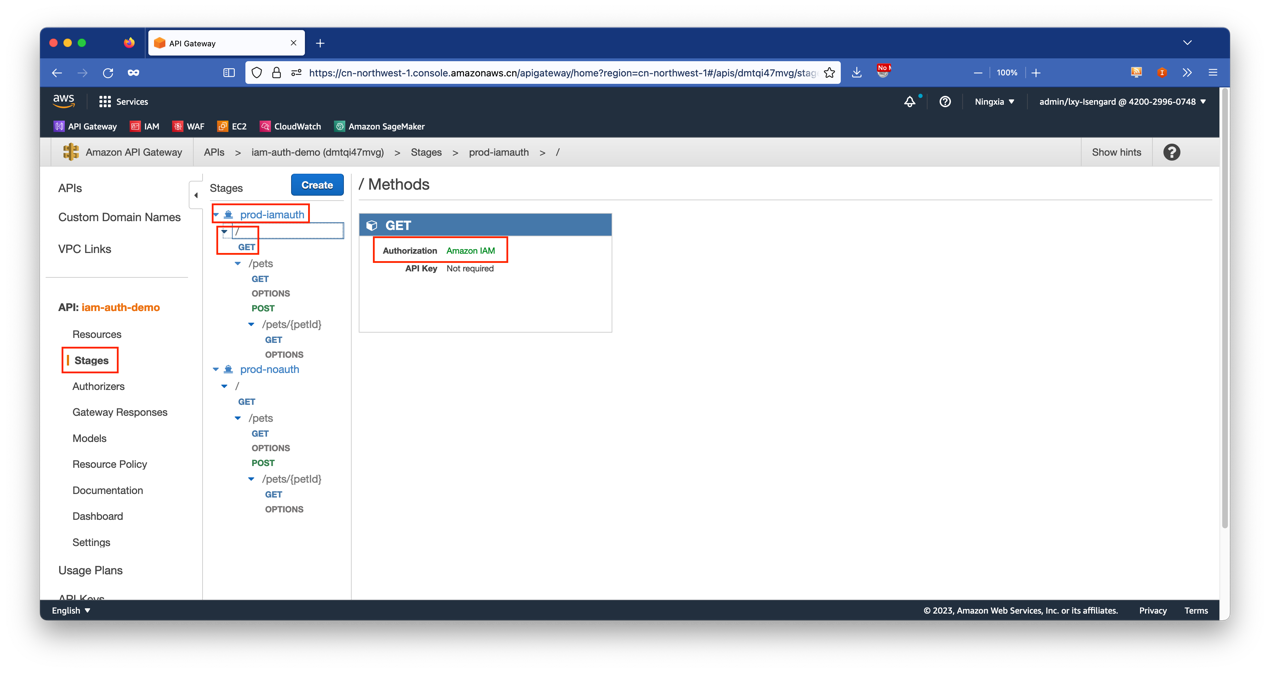
Task: Click the page vertical scrollbar
Action: coord(1225,310)
